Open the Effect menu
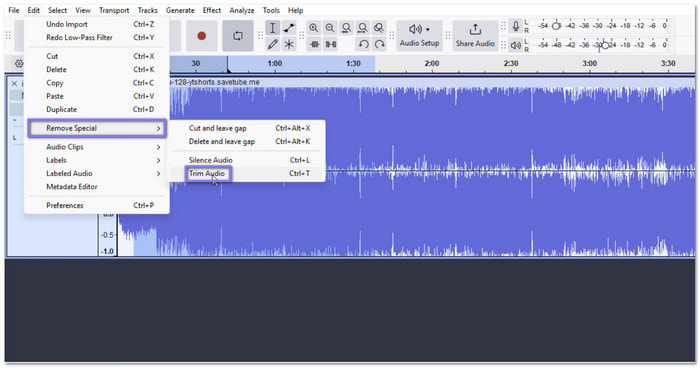The width and height of the screenshot is (700, 368). click(x=212, y=10)
